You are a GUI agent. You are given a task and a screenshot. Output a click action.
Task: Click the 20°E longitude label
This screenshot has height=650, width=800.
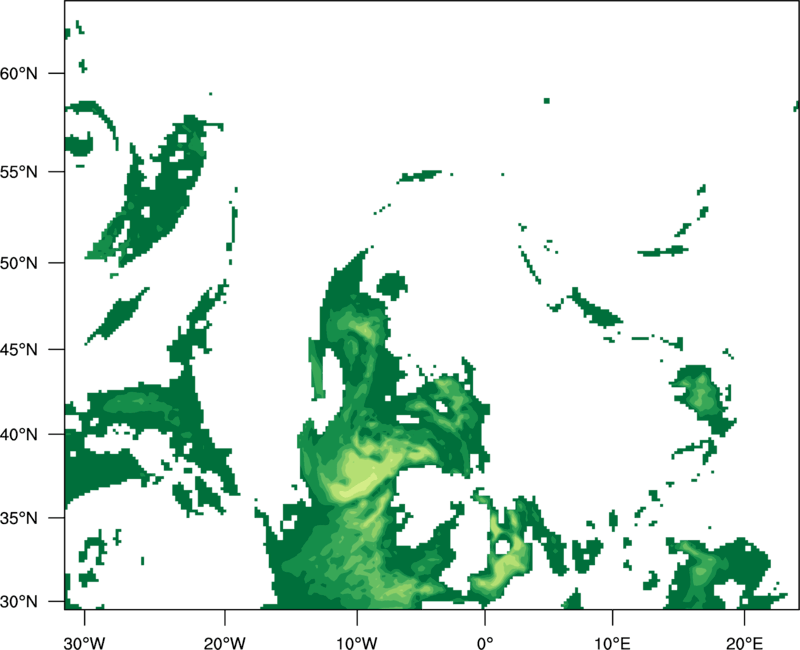(744, 643)
